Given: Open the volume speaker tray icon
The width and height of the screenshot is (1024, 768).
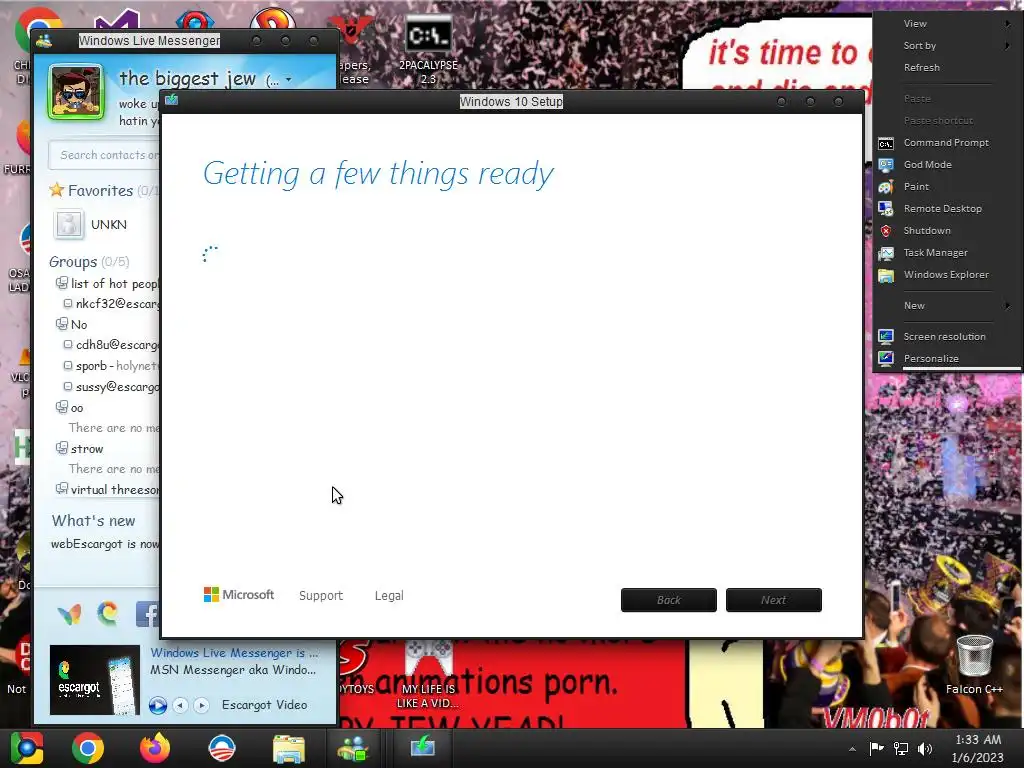Looking at the screenshot, I should pyautogui.click(x=925, y=748).
